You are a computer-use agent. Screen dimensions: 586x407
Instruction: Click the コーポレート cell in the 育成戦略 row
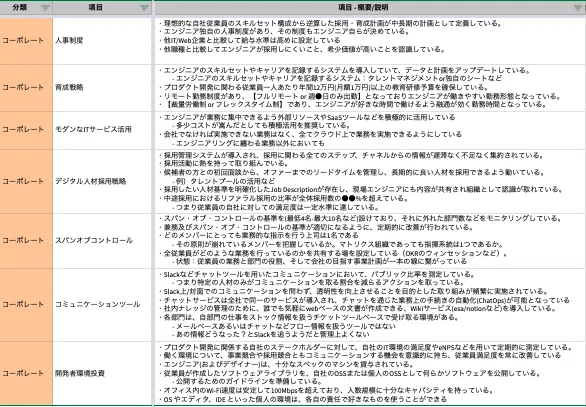coord(26,87)
